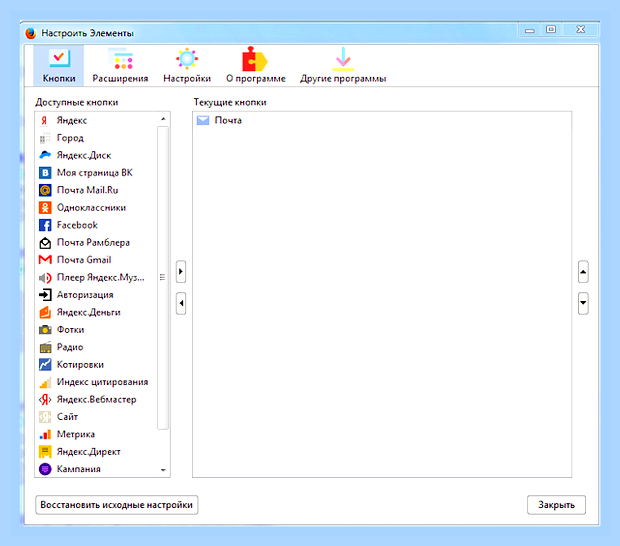Maximize the Настроить Элементы window
Viewport: 620px width, 546px height.
click(551, 30)
